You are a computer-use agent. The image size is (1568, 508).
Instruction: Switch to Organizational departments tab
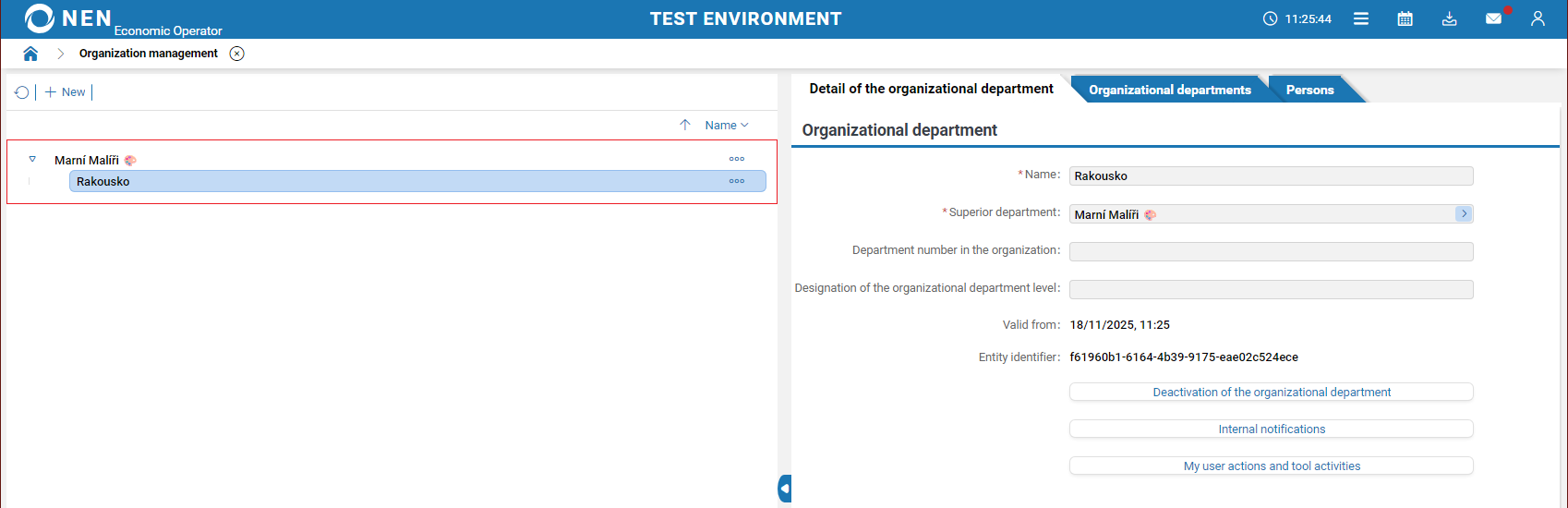(1169, 90)
